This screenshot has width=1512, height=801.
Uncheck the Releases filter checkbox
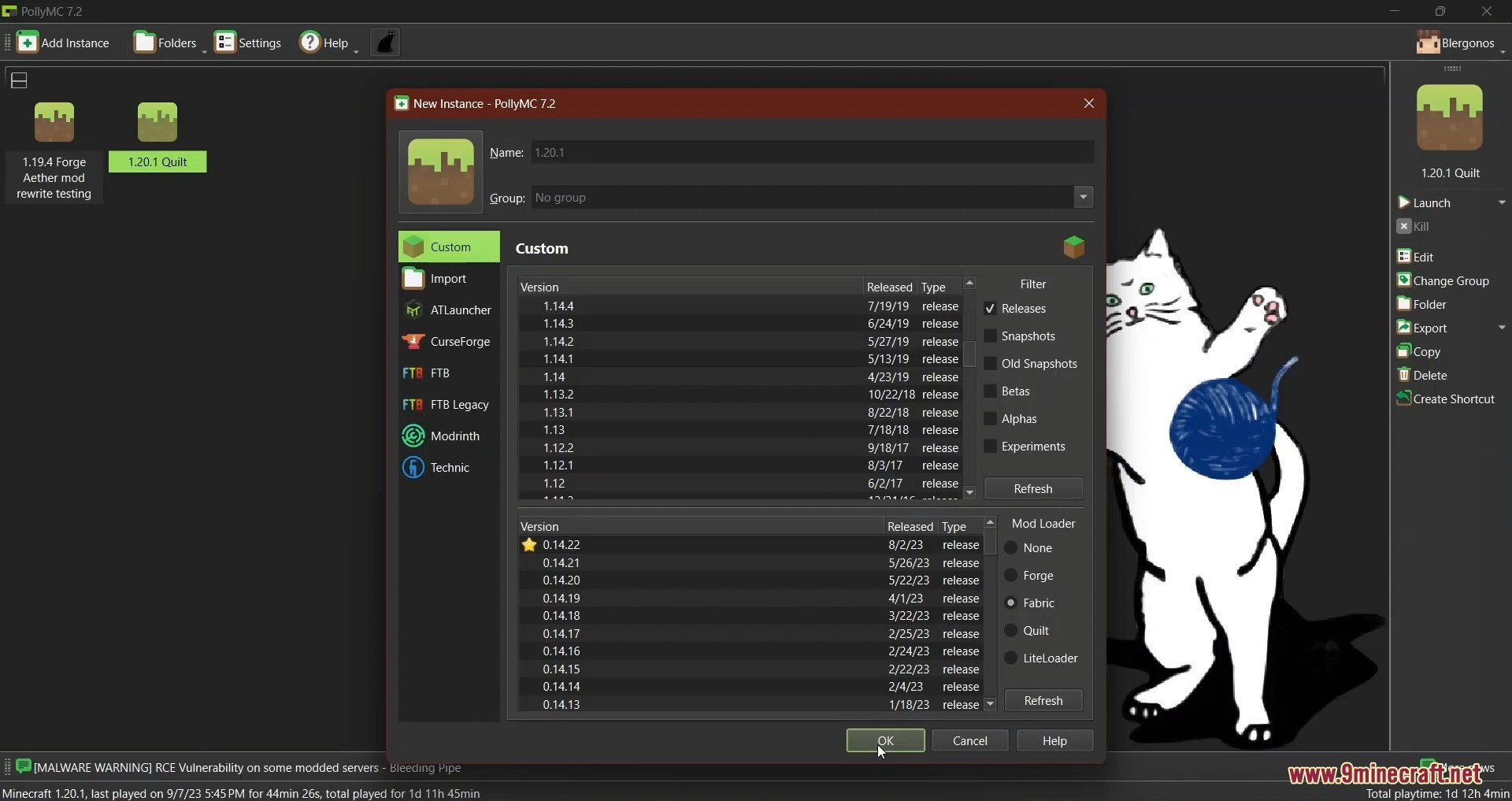click(x=991, y=310)
